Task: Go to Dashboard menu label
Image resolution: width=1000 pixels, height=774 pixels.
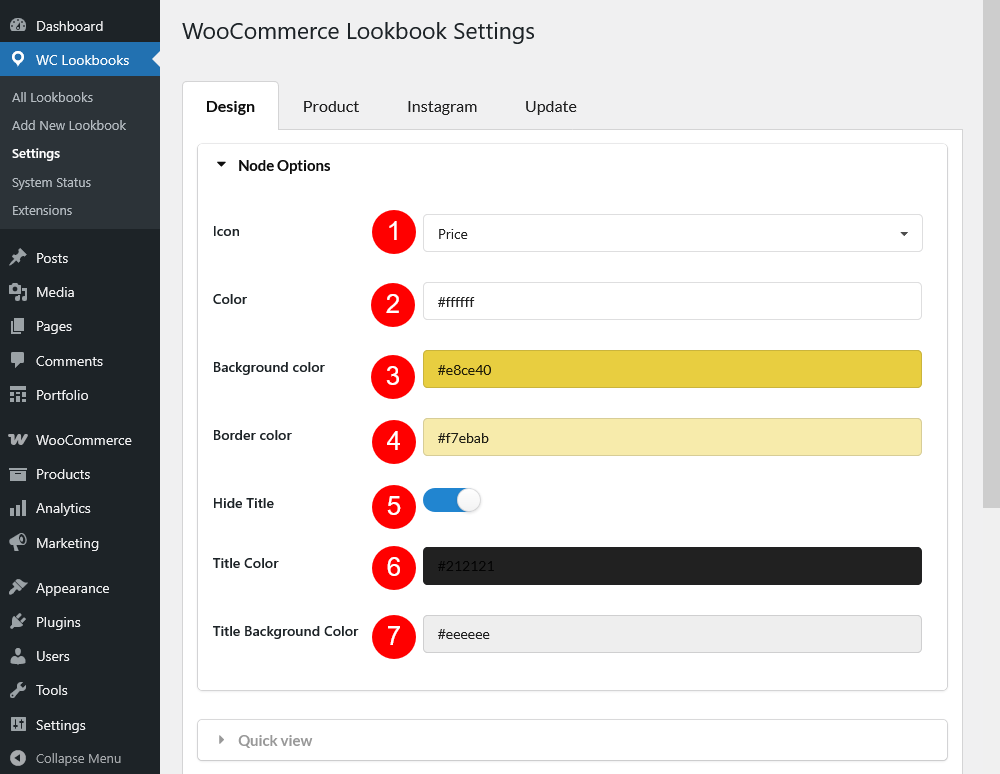Action: 70,26
